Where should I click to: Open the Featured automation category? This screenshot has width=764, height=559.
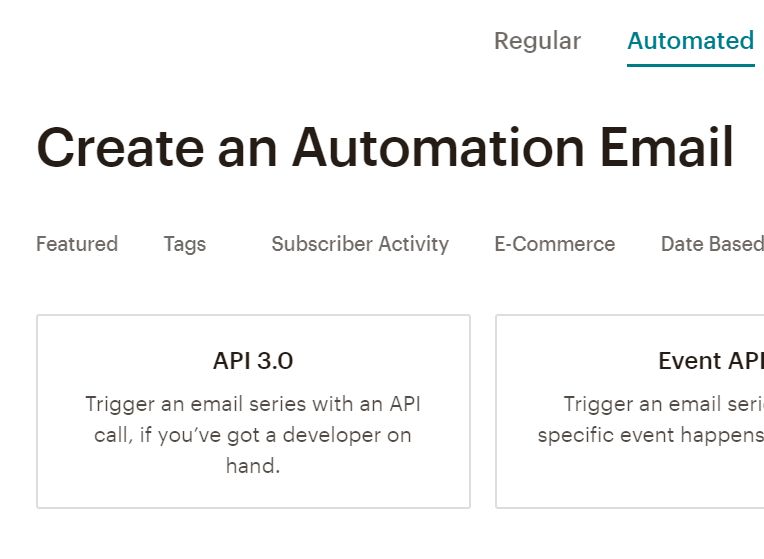tap(77, 244)
